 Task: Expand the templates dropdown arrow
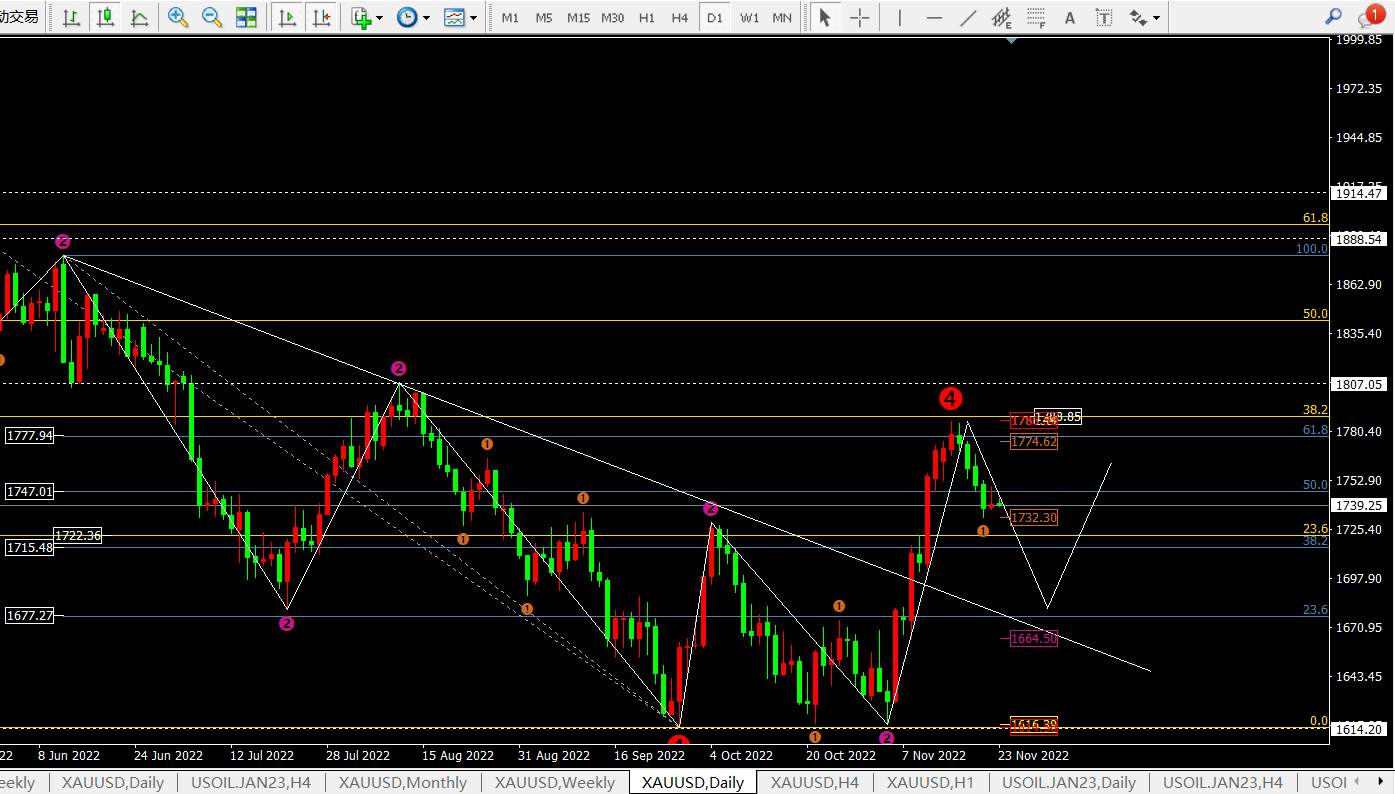click(x=473, y=18)
